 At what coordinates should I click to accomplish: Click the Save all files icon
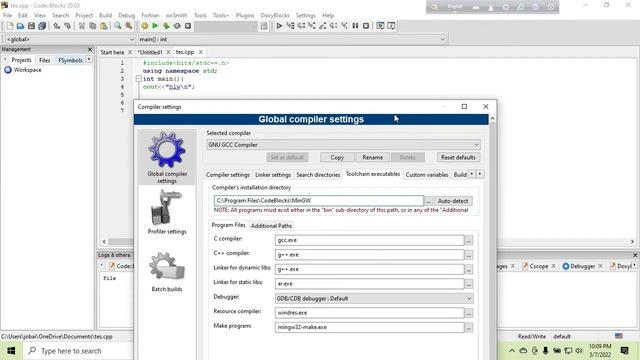[42, 26]
